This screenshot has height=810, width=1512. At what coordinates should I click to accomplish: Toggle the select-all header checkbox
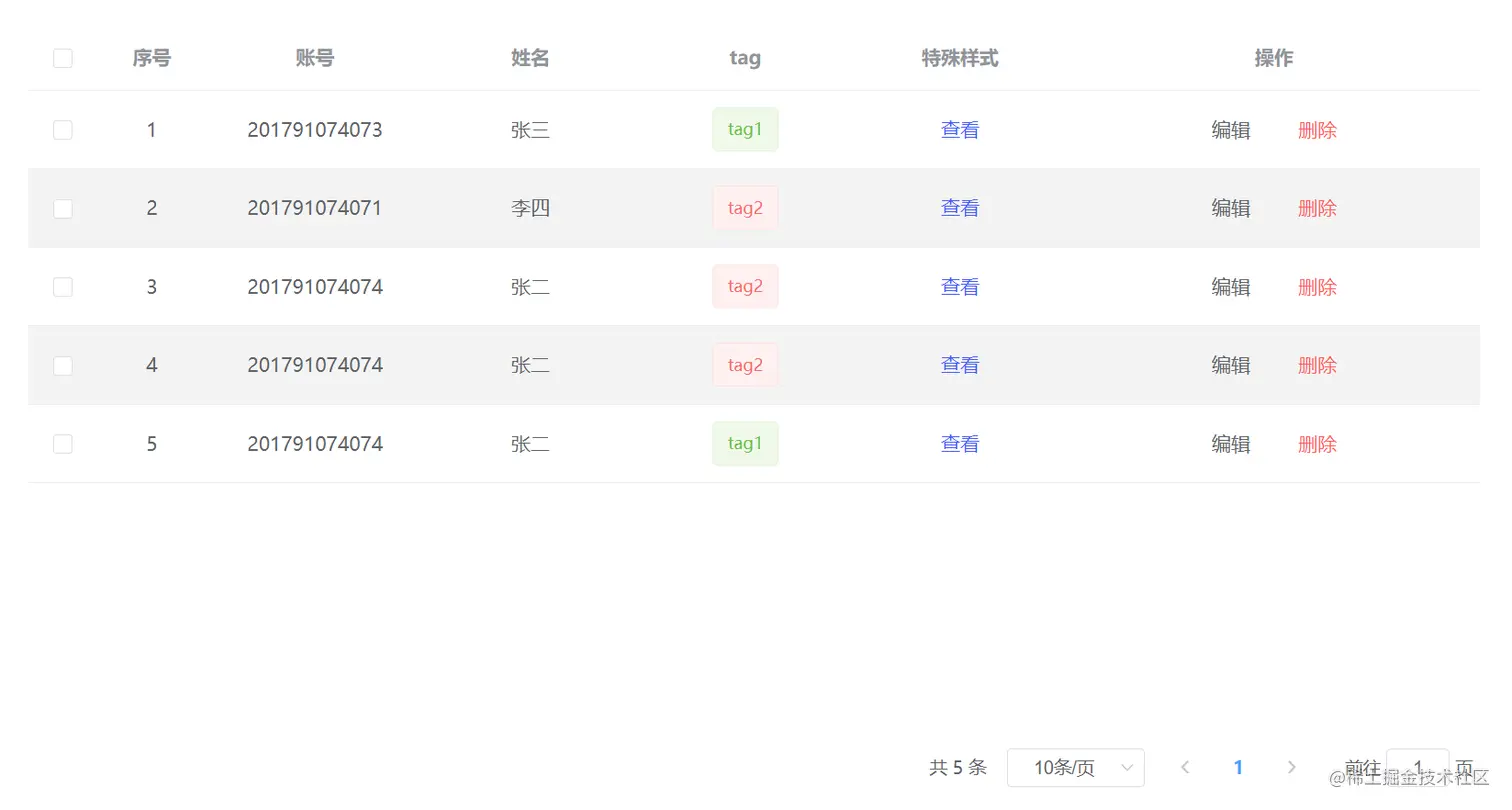point(63,58)
